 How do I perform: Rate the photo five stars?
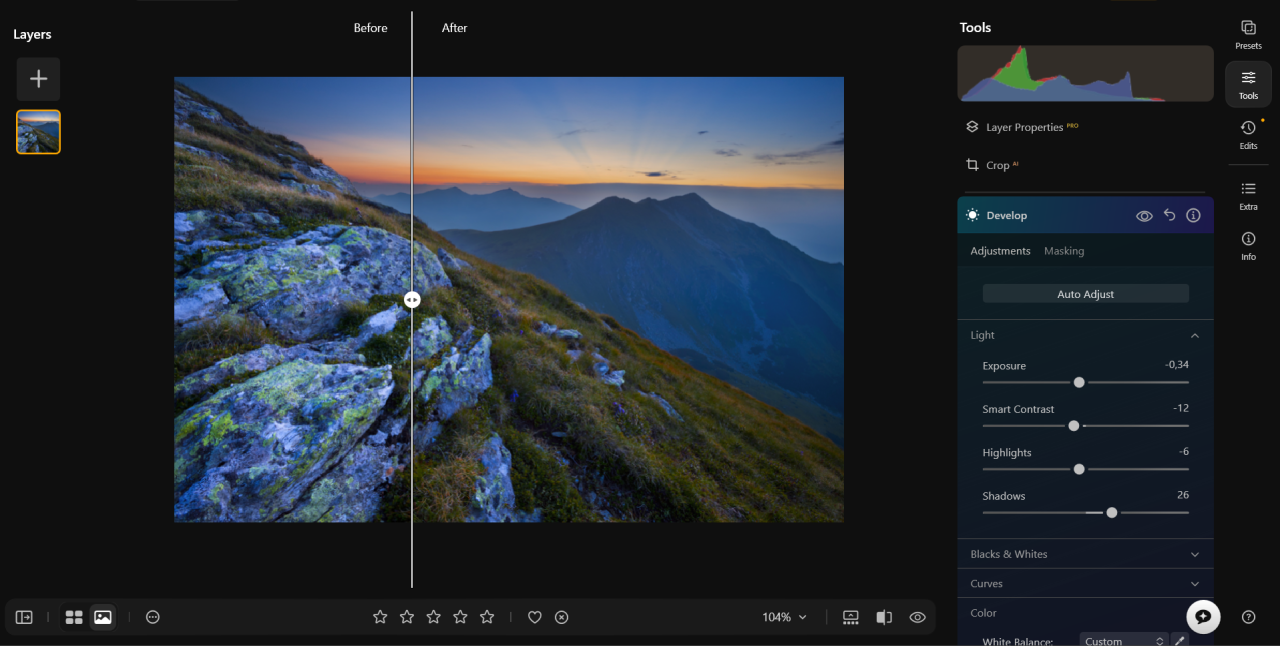(x=487, y=617)
